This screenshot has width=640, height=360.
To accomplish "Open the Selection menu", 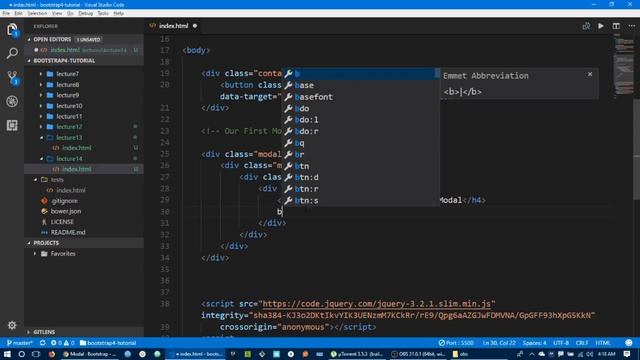I will point(37,13).
